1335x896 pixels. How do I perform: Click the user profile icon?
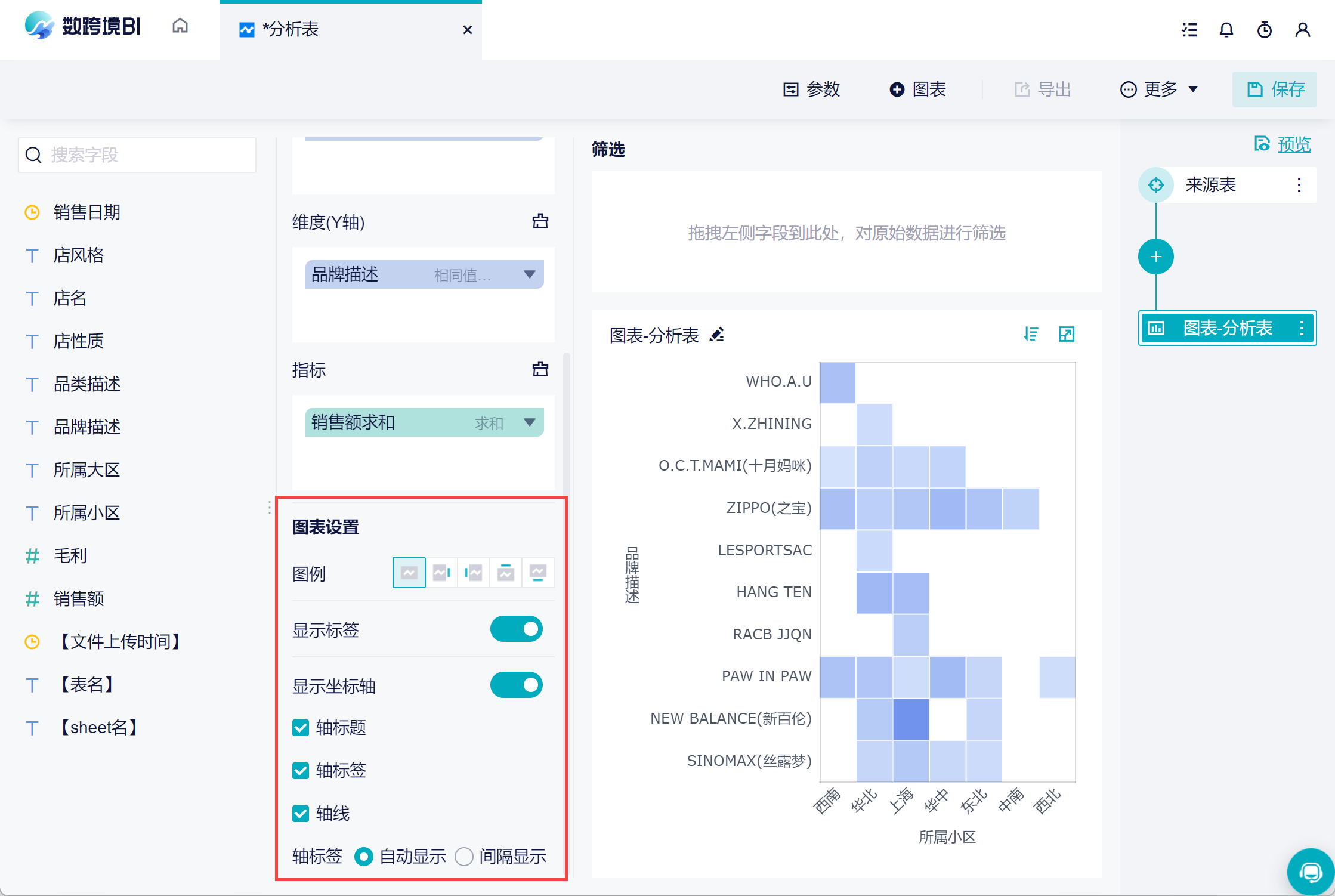[1303, 30]
